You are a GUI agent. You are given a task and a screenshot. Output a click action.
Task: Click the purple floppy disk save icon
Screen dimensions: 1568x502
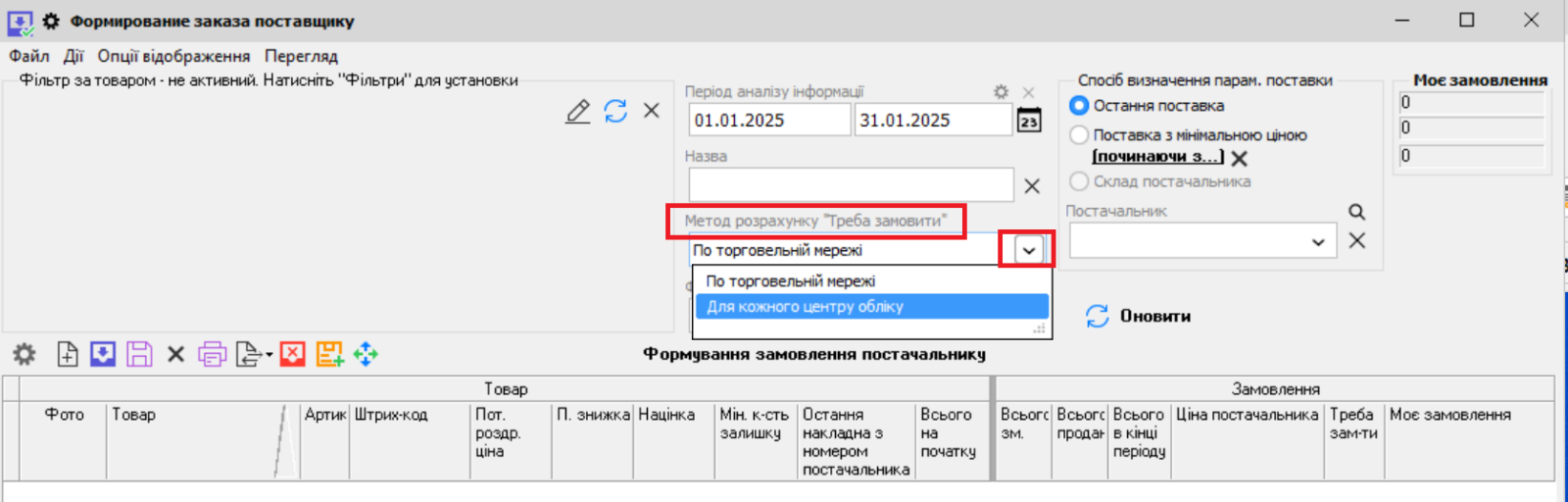pos(139,354)
